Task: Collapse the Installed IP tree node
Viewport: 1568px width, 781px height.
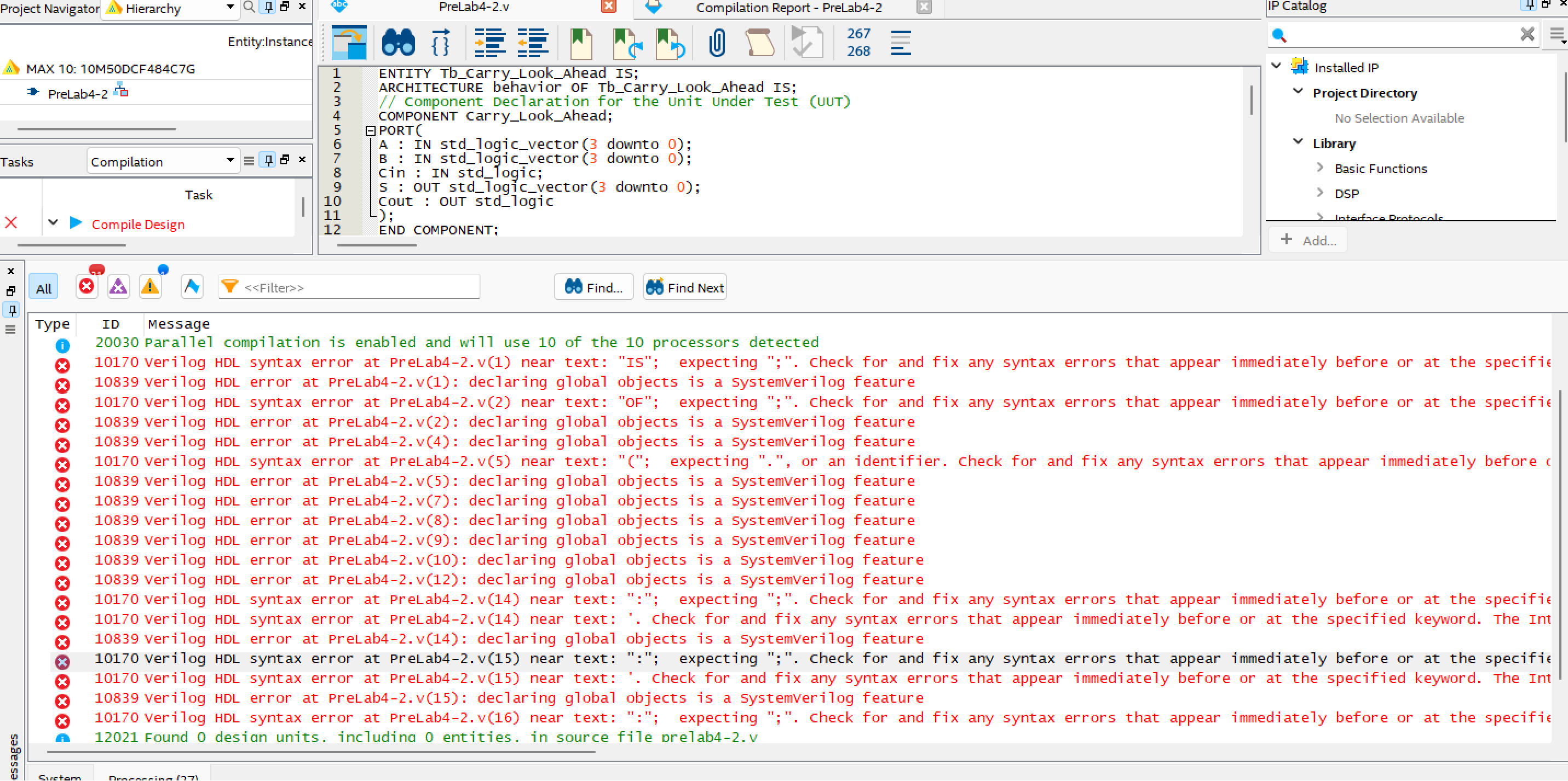Action: [x=1276, y=66]
